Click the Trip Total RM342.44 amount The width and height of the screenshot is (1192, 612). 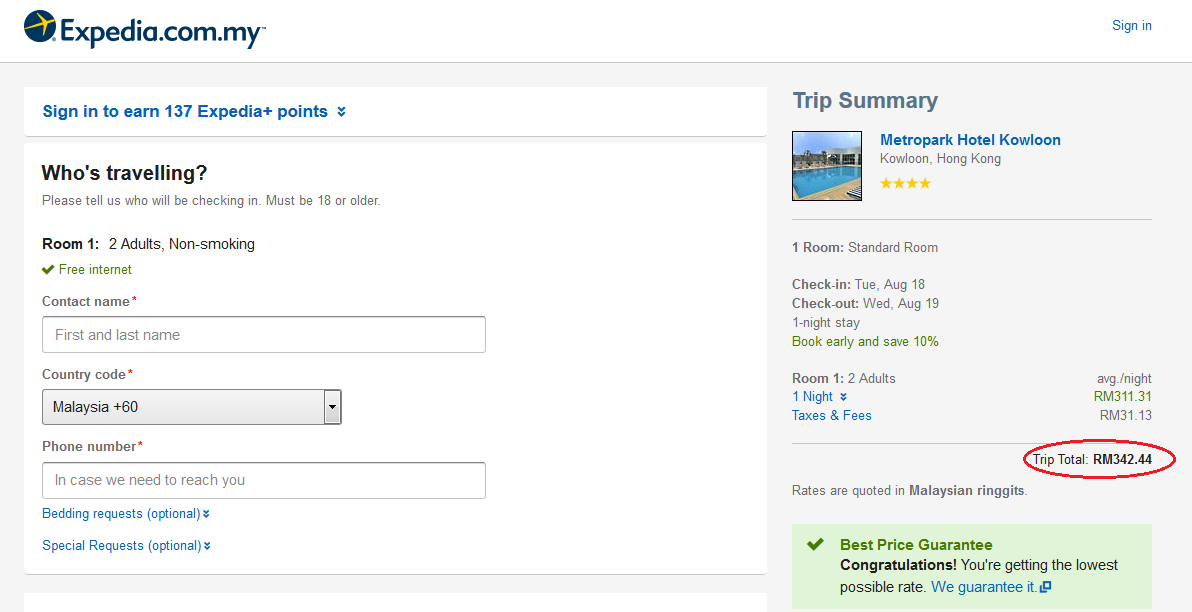[x=1122, y=460]
